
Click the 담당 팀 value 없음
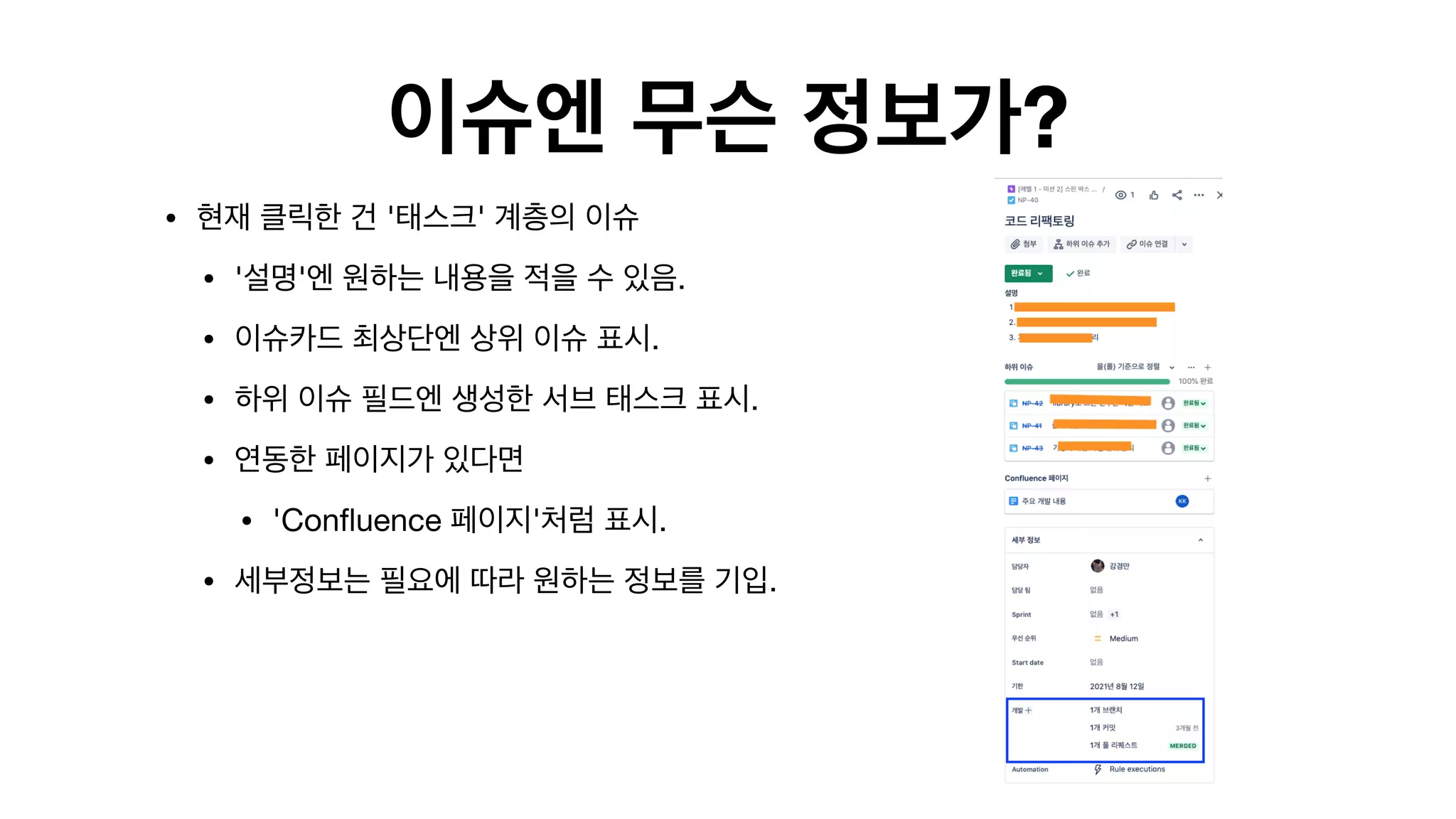[x=1096, y=590]
